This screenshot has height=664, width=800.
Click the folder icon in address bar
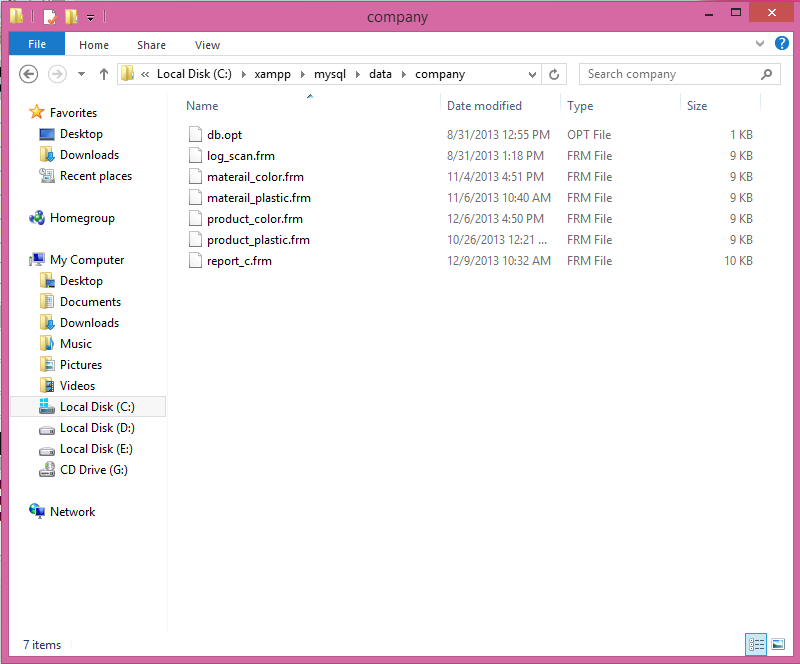[x=128, y=74]
